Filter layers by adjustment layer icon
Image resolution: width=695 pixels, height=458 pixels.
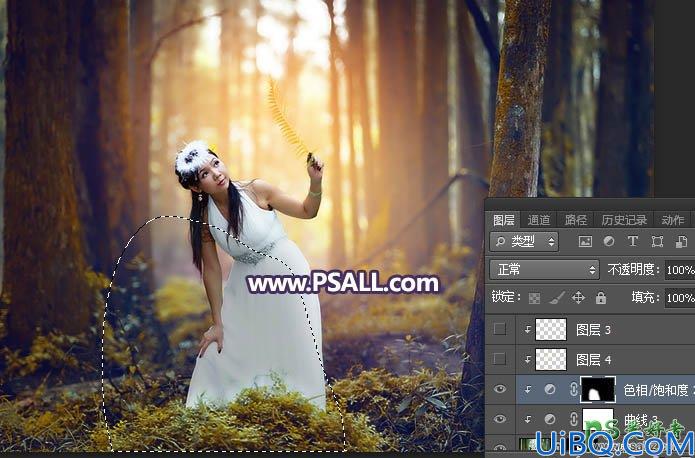(609, 241)
